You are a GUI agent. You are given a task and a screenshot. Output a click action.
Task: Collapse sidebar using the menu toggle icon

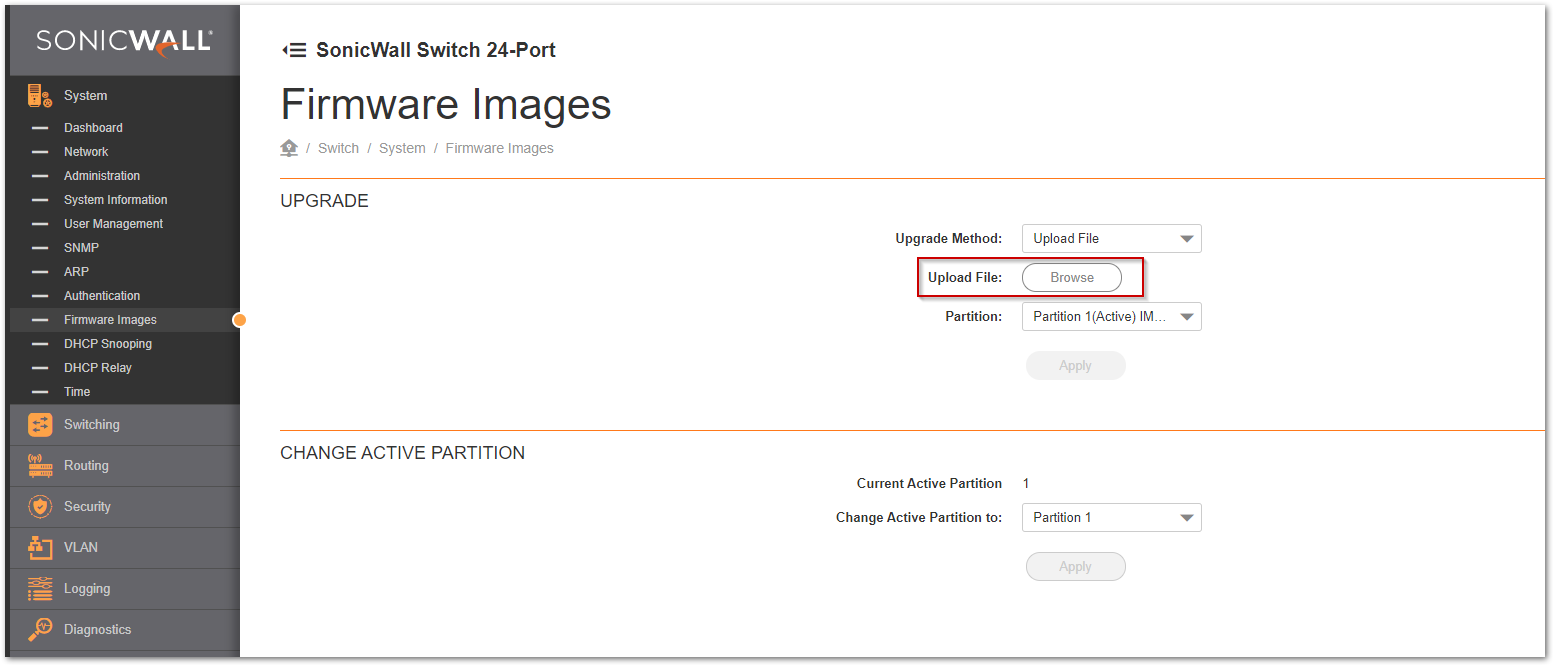(x=294, y=50)
